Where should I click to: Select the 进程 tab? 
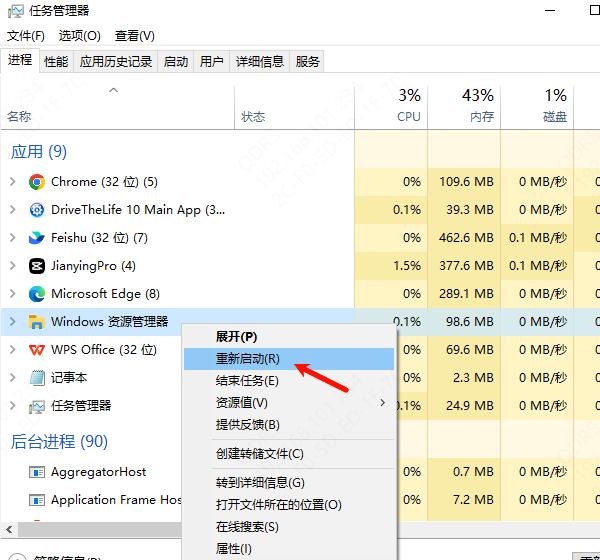(20, 60)
